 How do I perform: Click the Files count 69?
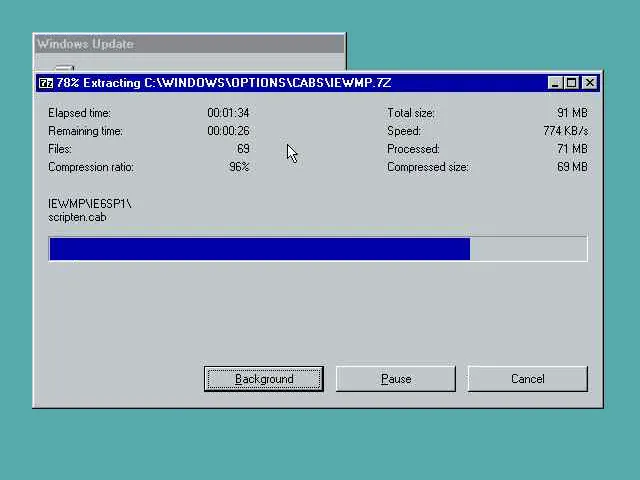click(243, 149)
